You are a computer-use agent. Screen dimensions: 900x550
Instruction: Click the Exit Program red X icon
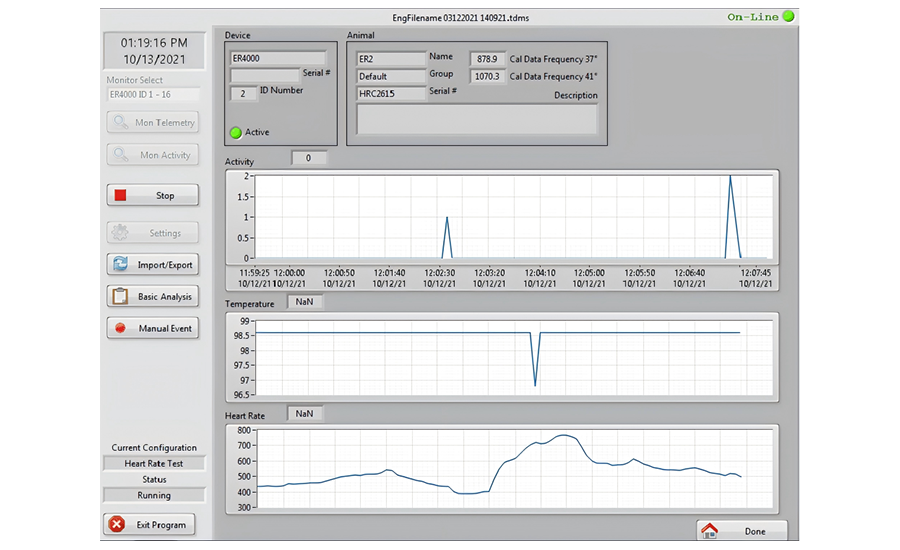117,524
